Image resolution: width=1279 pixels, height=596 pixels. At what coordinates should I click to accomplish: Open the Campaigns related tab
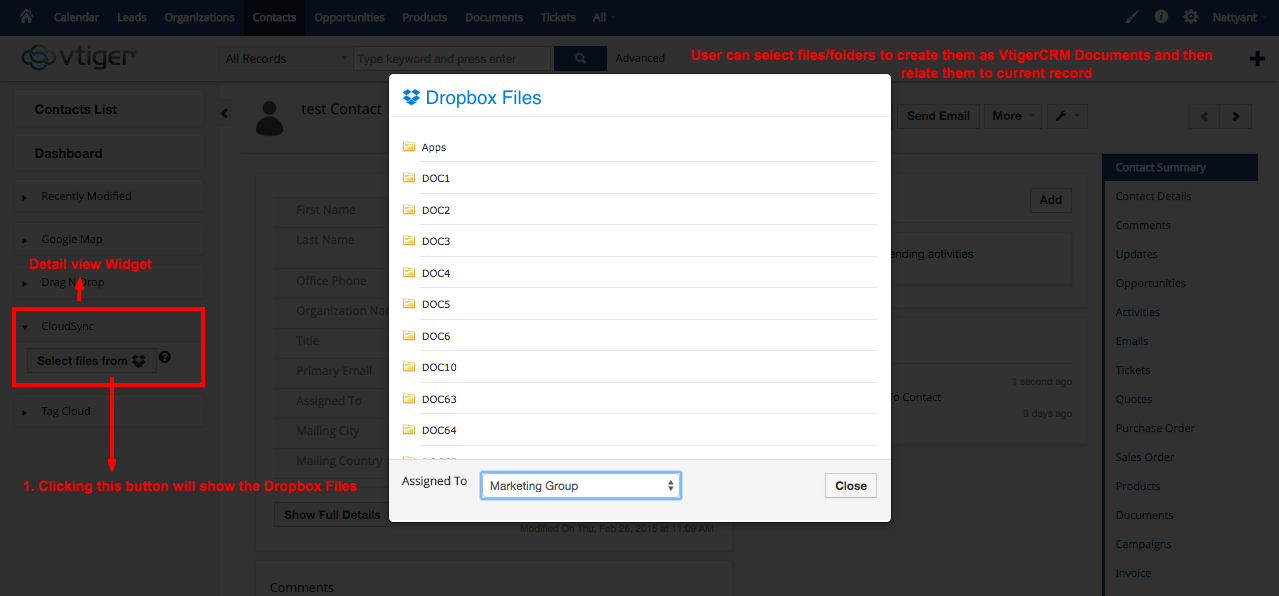(x=1143, y=544)
